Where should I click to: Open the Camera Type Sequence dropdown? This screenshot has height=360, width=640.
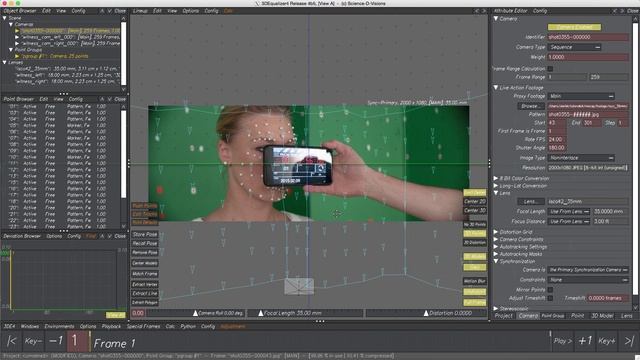(x=574, y=47)
